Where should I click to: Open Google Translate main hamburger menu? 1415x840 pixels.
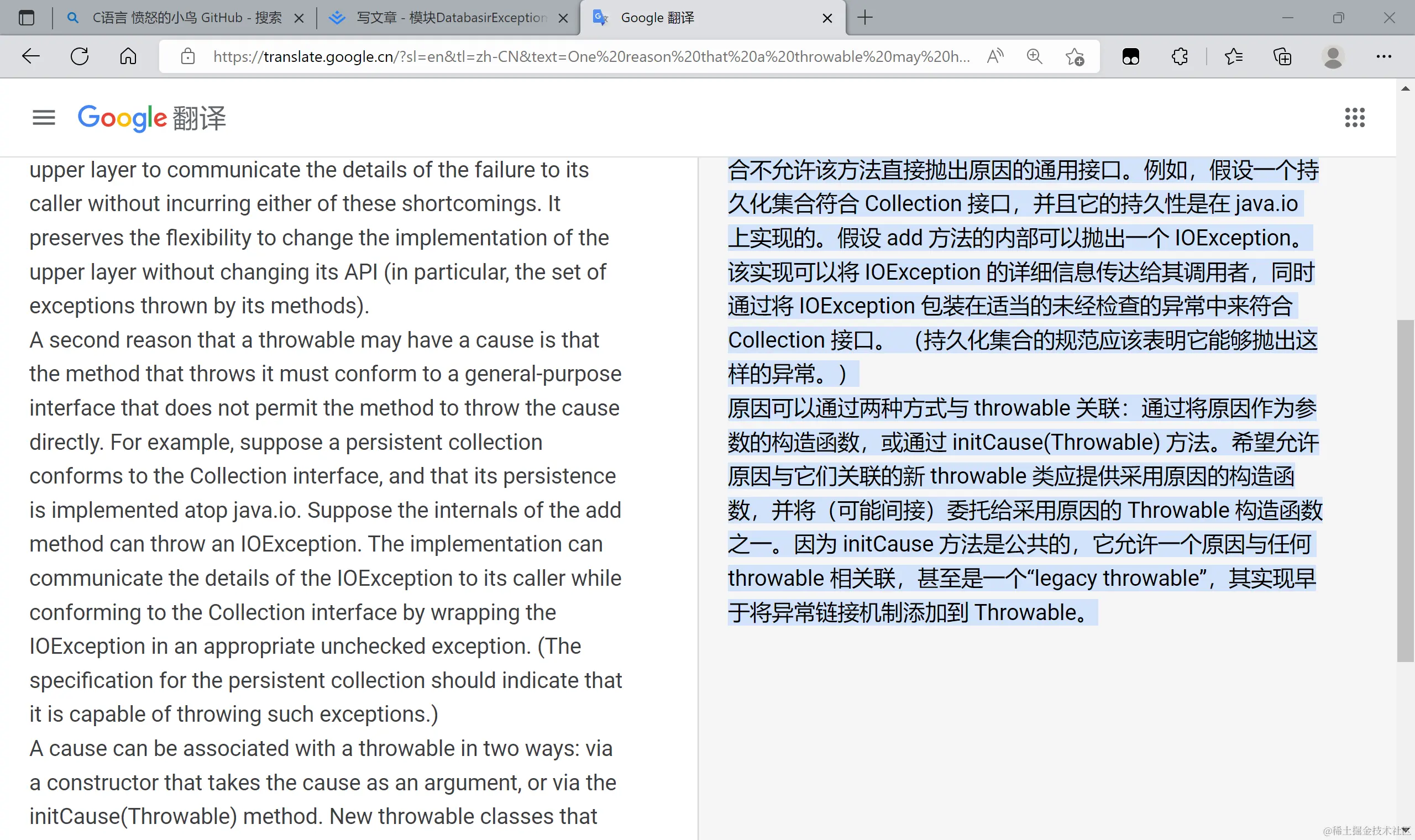pos(44,118)
